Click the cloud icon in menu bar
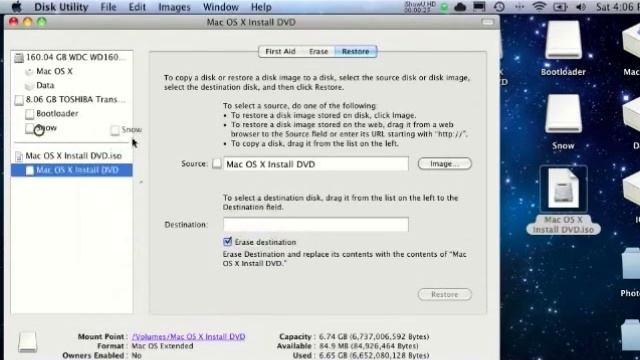This screenshot has height=360, width=640. (x=460, y=7)
